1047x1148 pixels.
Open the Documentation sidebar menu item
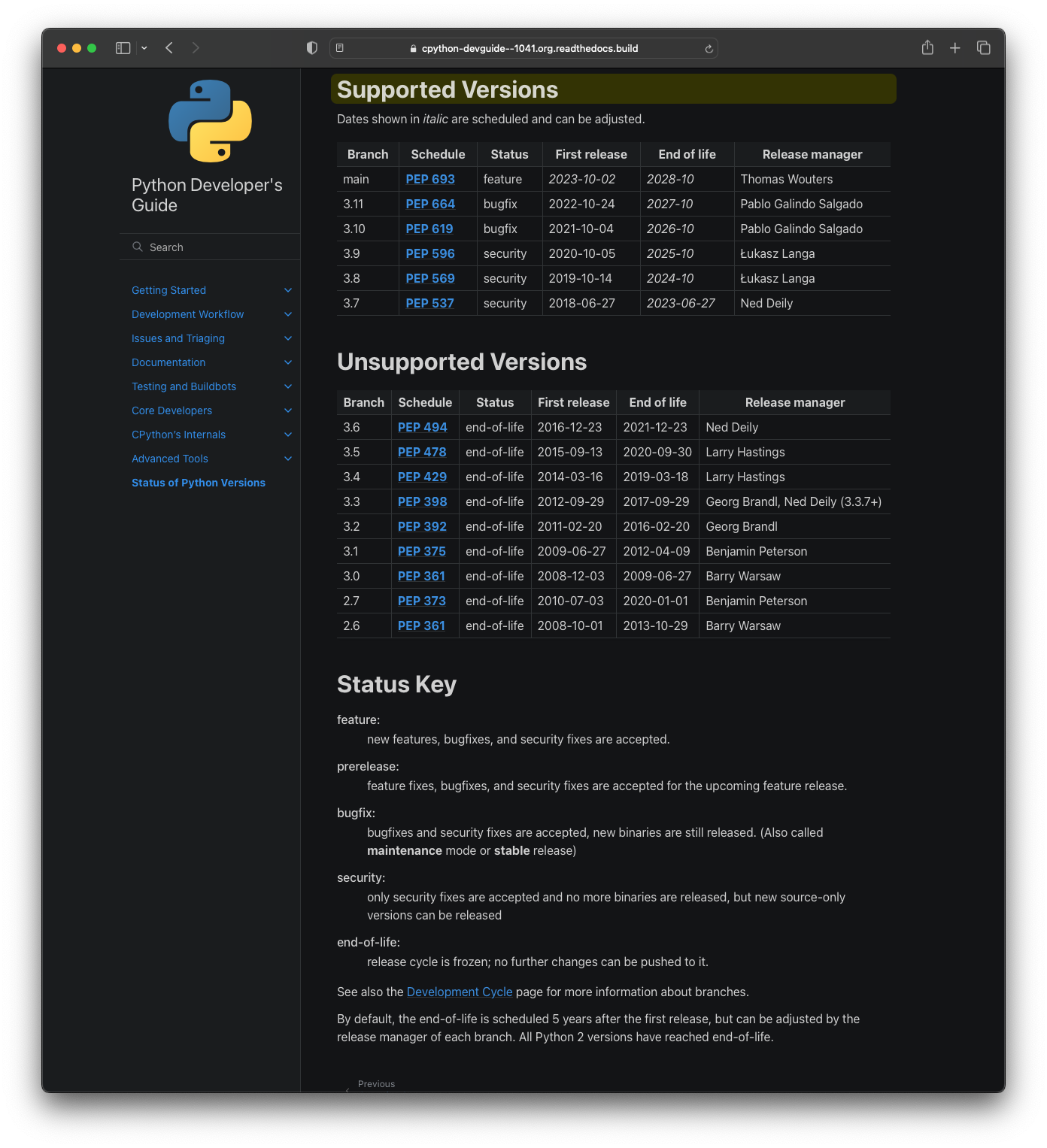point(168,362)
